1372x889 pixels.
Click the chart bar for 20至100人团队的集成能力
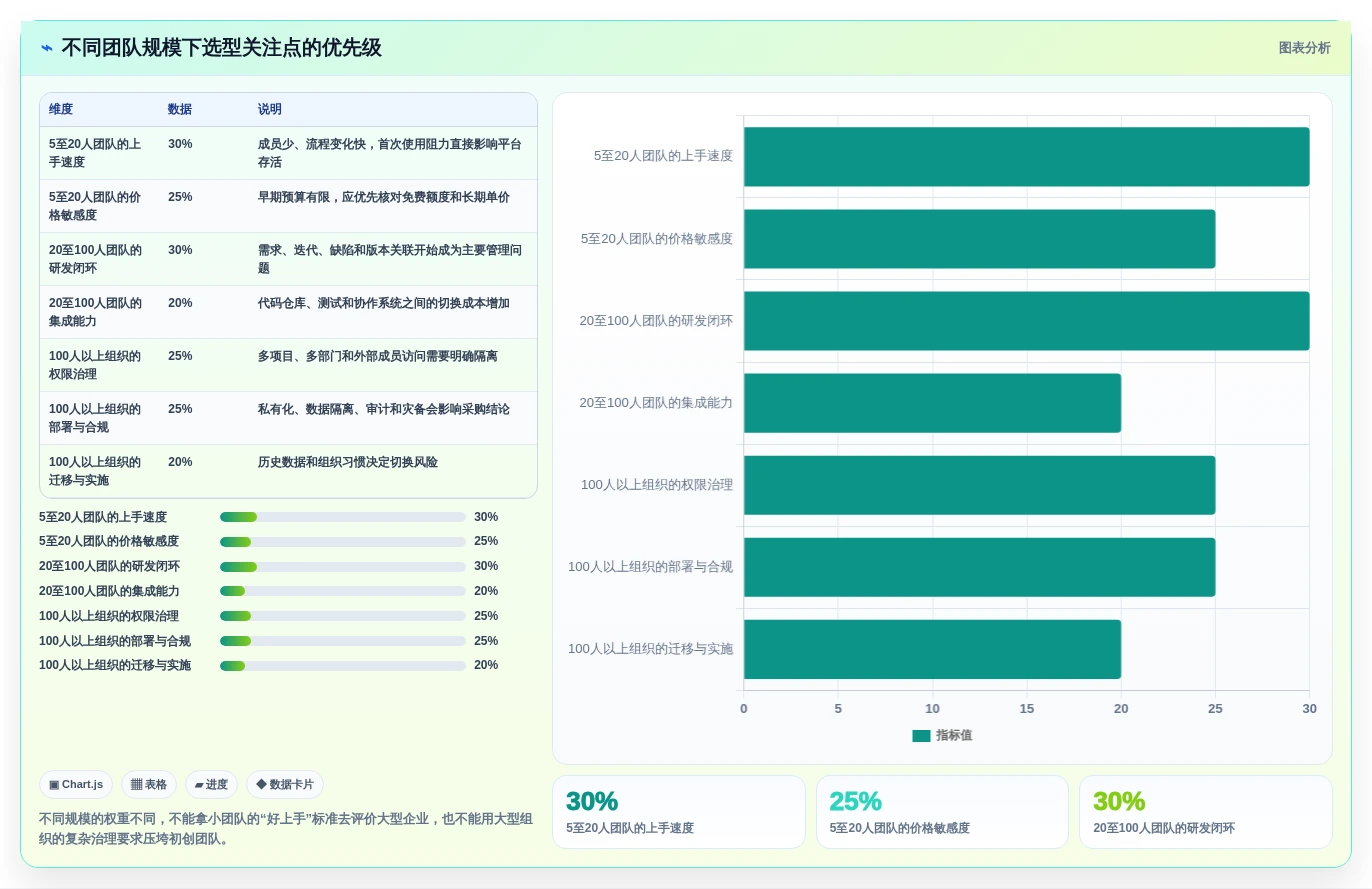pyautogui.click(x=932, y=403)
